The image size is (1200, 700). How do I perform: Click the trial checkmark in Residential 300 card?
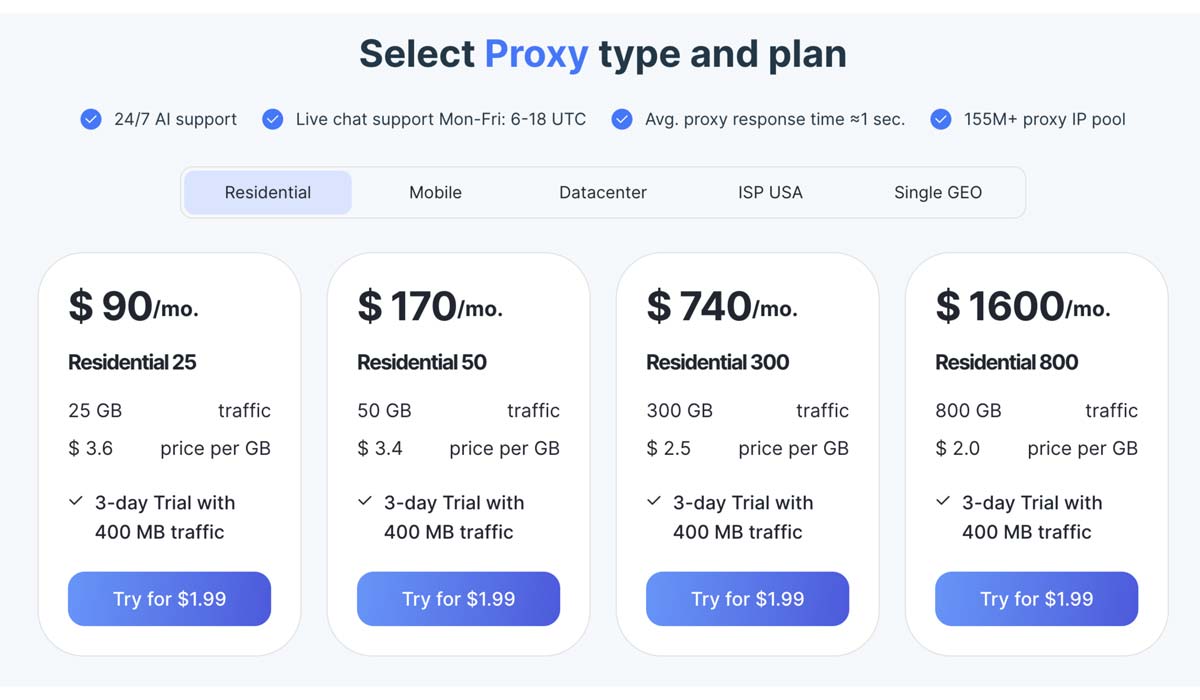654,501
